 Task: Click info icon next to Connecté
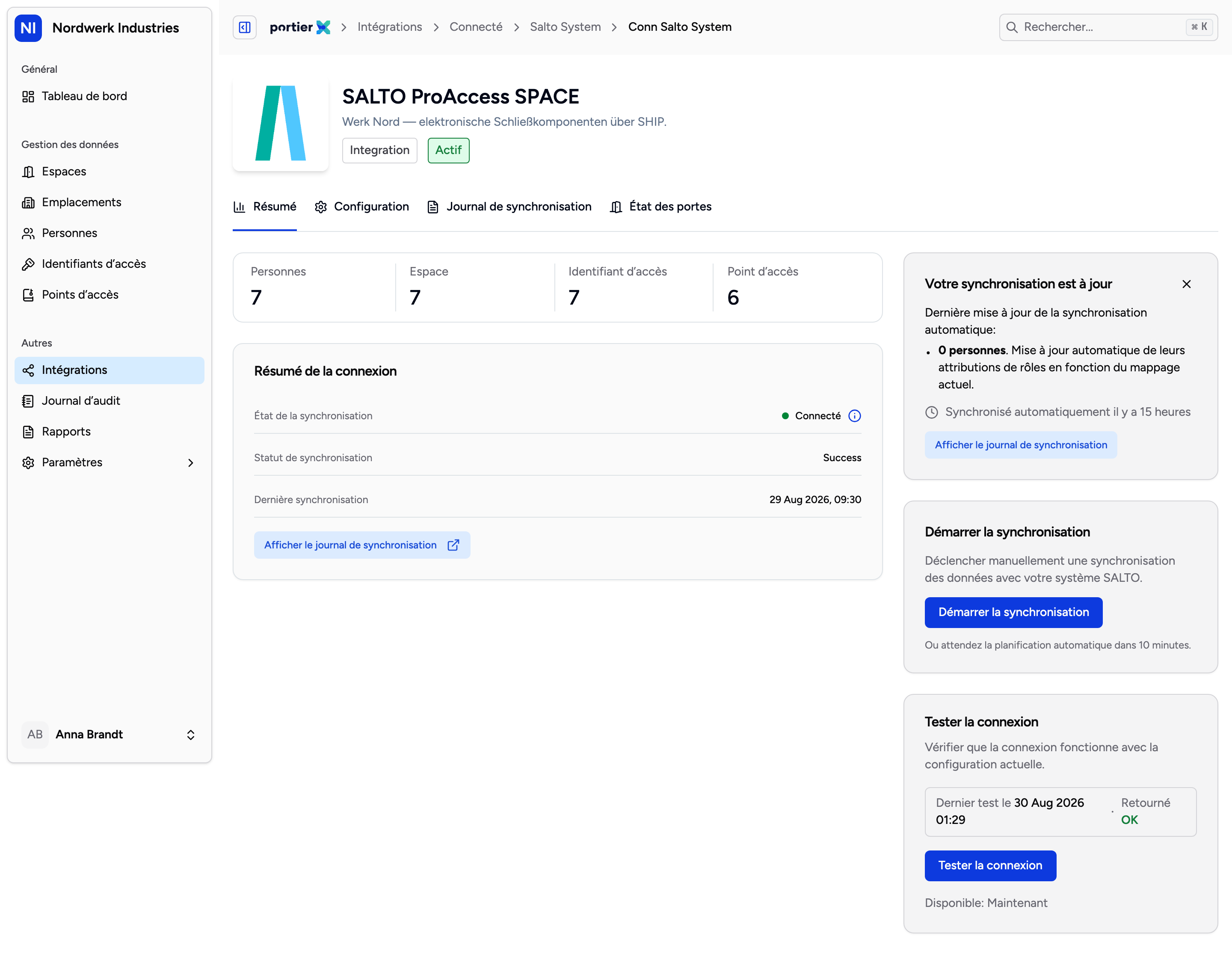pyautogui.click(x=855, y=416)
